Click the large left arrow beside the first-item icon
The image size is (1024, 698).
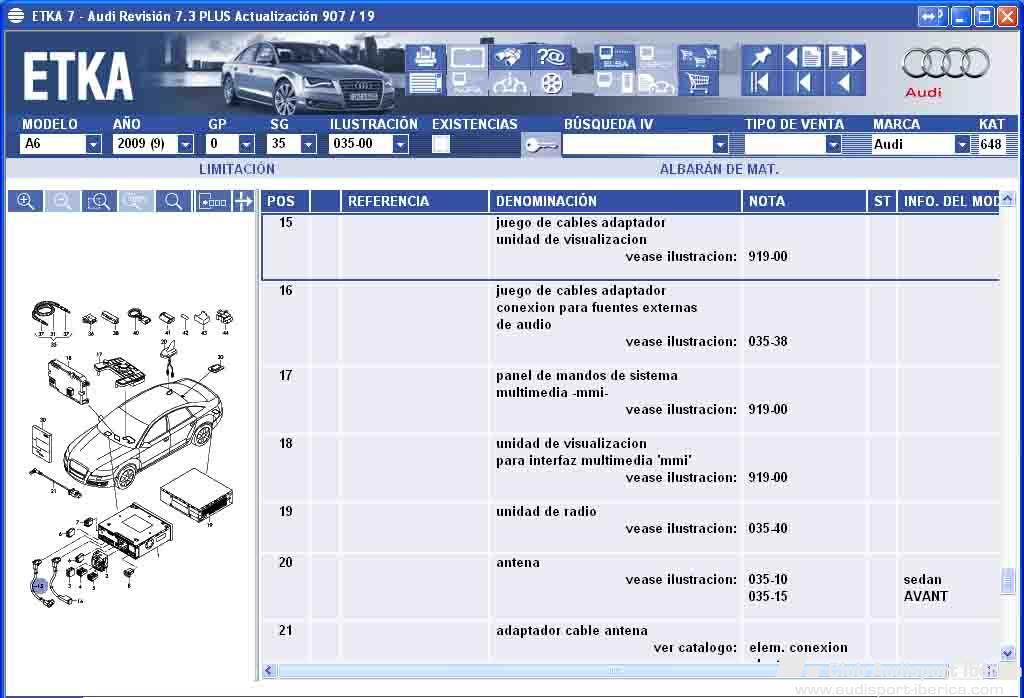point(803,84)
